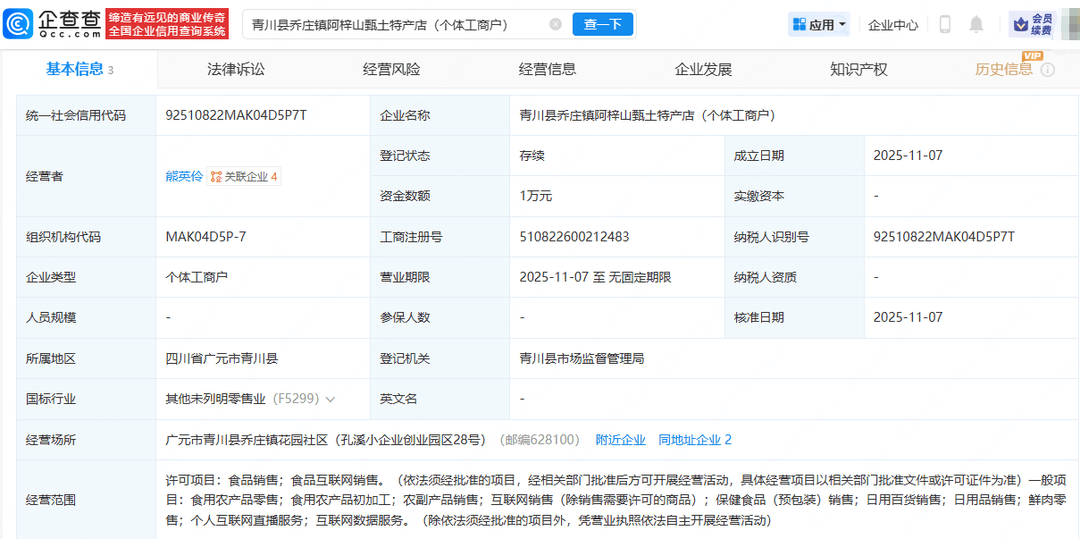The width and height of the screenshot is (1080, 539).
Task: Click region value 四川省广元市青川县
Action: [x=222, y=358]
